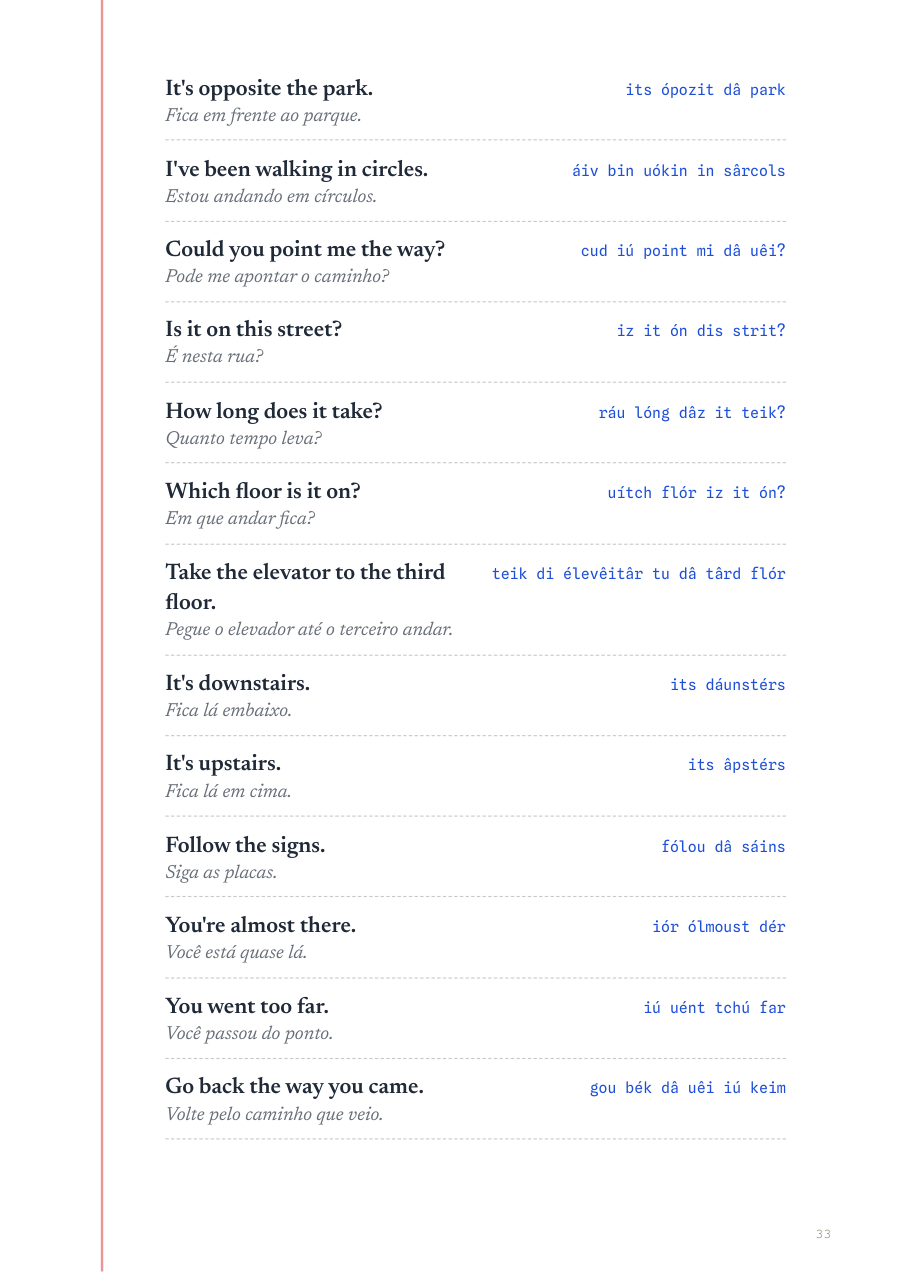Click "Could you point me the way?"
900x1272 pixels.
tap(305, 250)
